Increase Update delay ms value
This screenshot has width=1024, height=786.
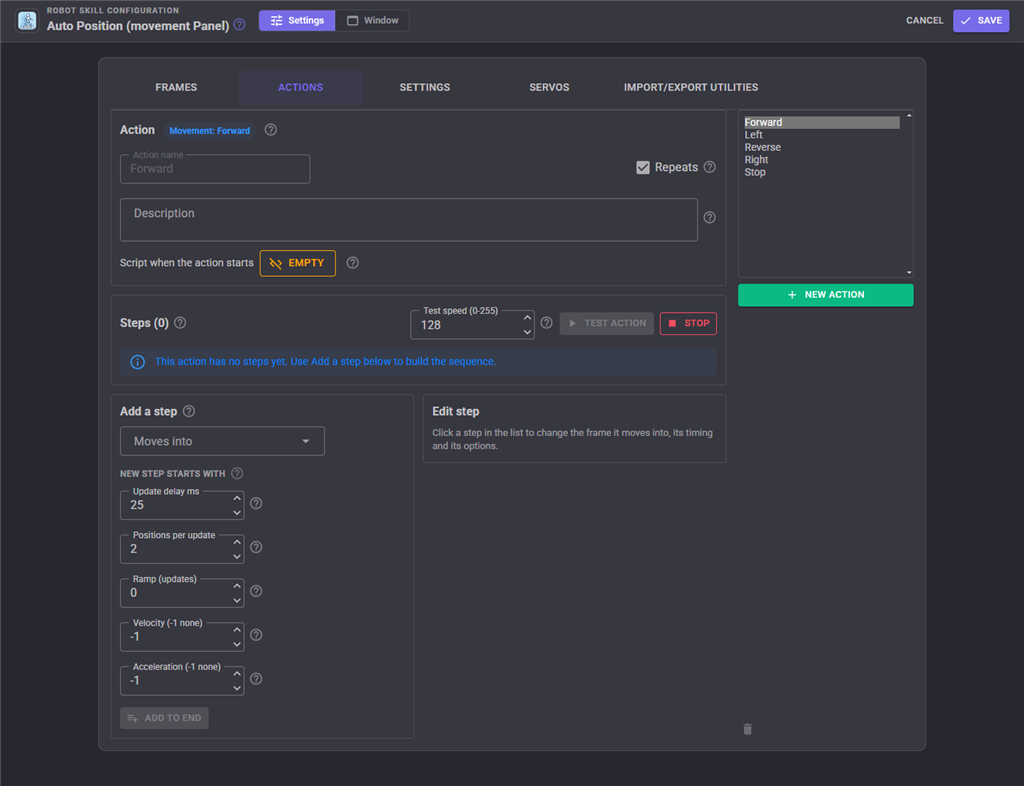pyautogui.click(x=237, y=498)
